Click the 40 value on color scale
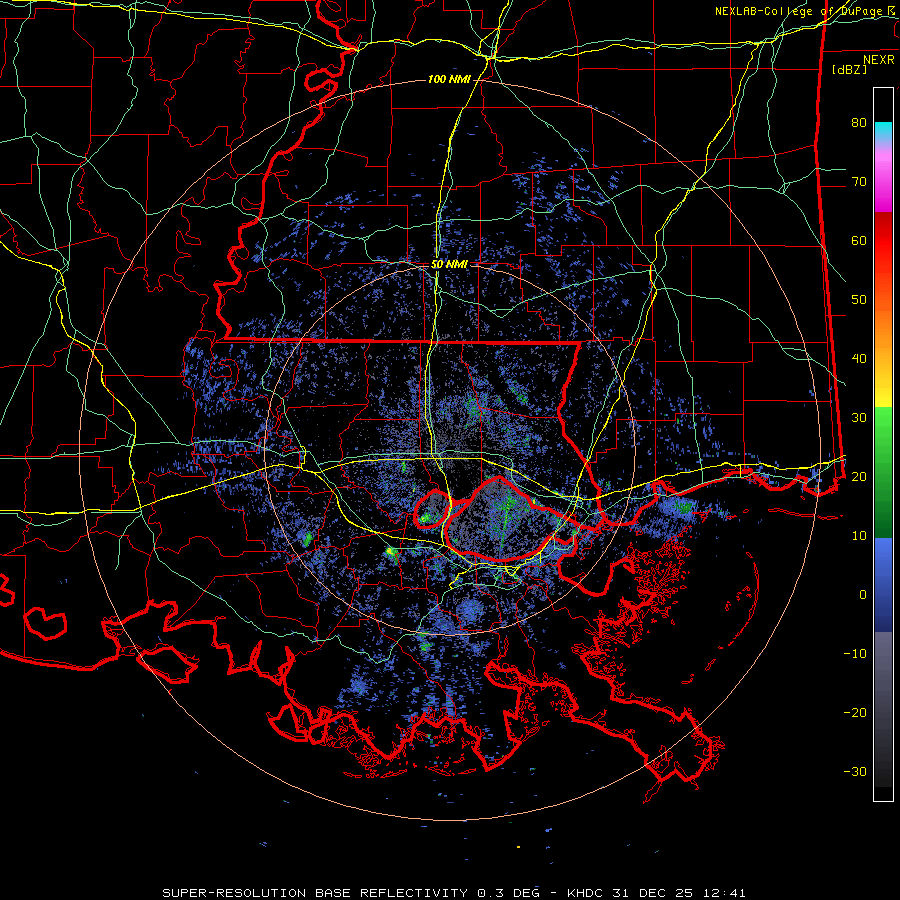 (x=859, y=359)
